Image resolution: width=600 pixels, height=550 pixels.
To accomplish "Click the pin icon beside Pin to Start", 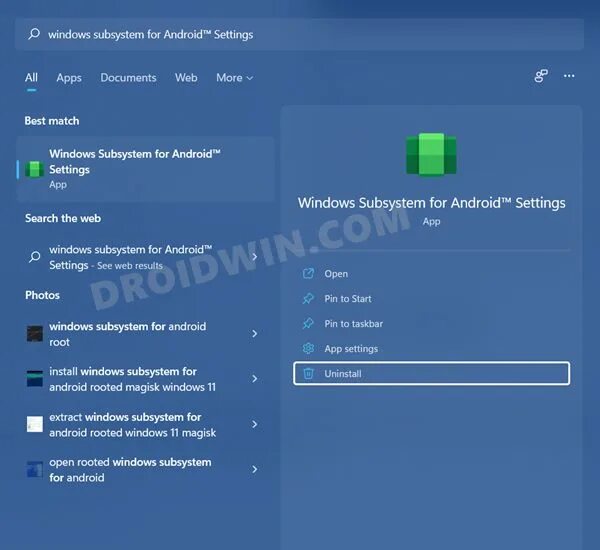I will [x=308, y=299].
